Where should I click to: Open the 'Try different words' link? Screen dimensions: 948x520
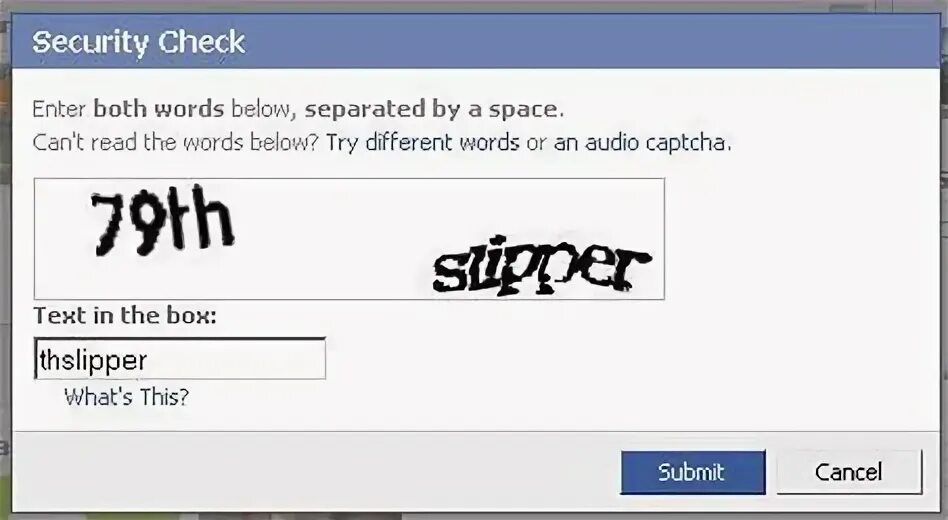pos(423,143)
